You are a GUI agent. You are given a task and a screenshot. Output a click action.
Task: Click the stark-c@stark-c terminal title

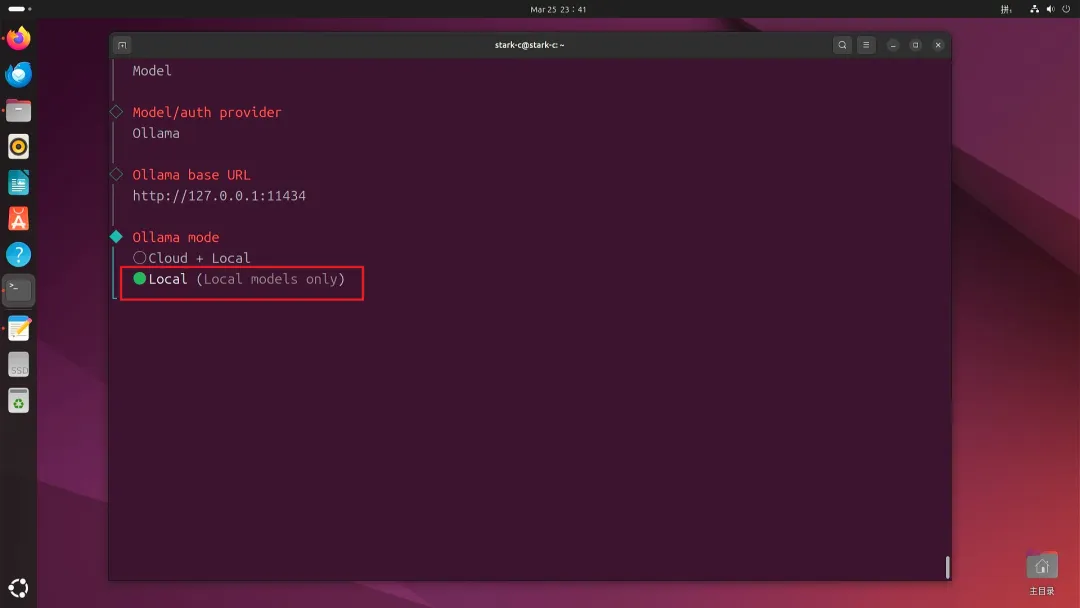[529, 45]
